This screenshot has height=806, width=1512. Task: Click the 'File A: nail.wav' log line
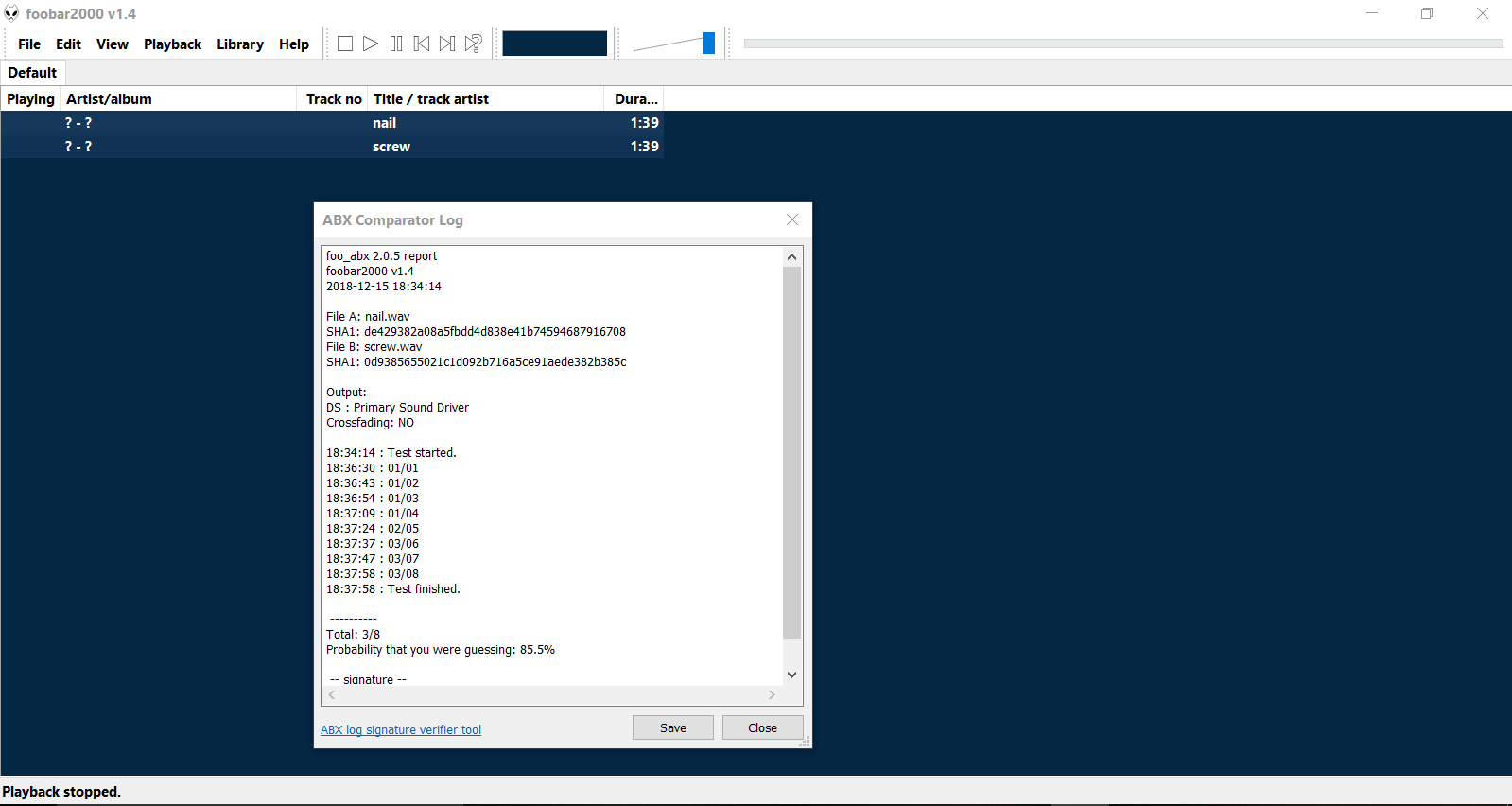368,317
